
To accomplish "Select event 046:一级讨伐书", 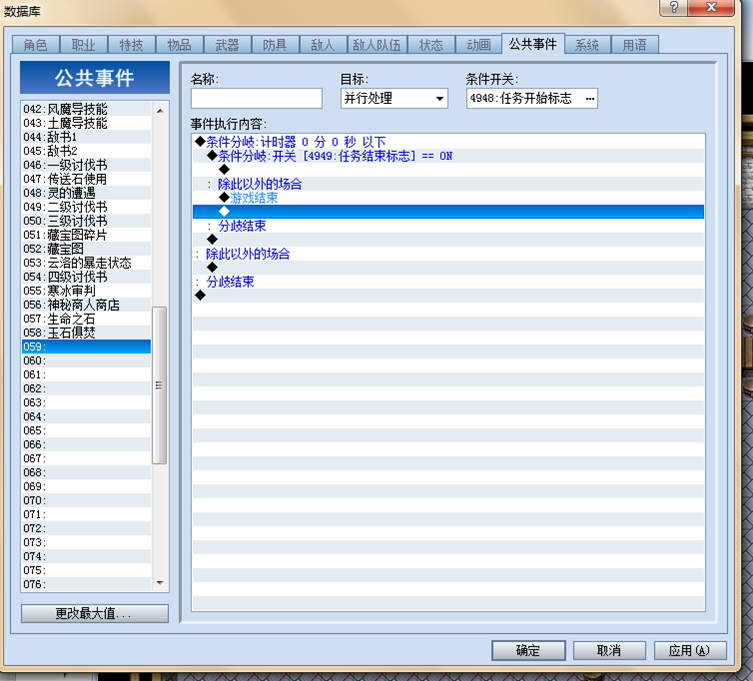I will (86, 165).
